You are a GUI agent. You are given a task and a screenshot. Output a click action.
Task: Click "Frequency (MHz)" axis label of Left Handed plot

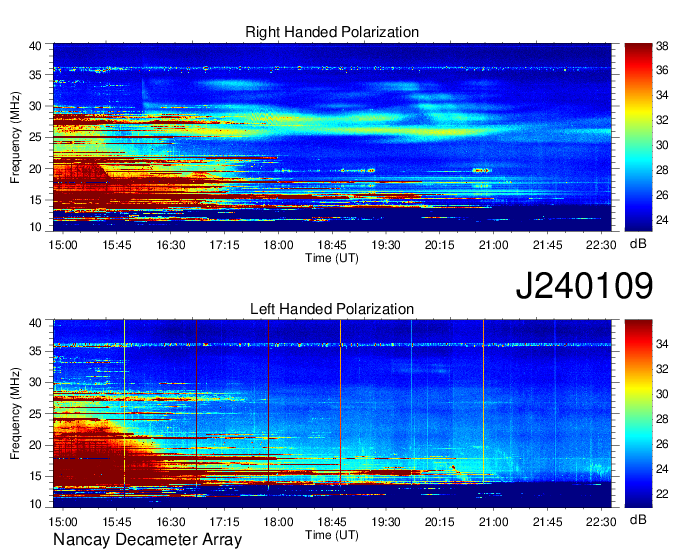(x=15, y=414)
